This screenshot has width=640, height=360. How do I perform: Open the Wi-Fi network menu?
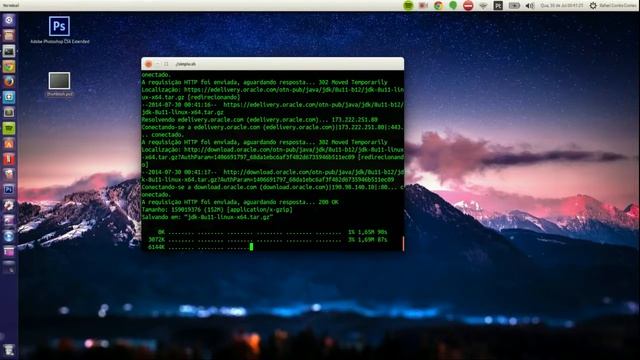coord(483,6)
